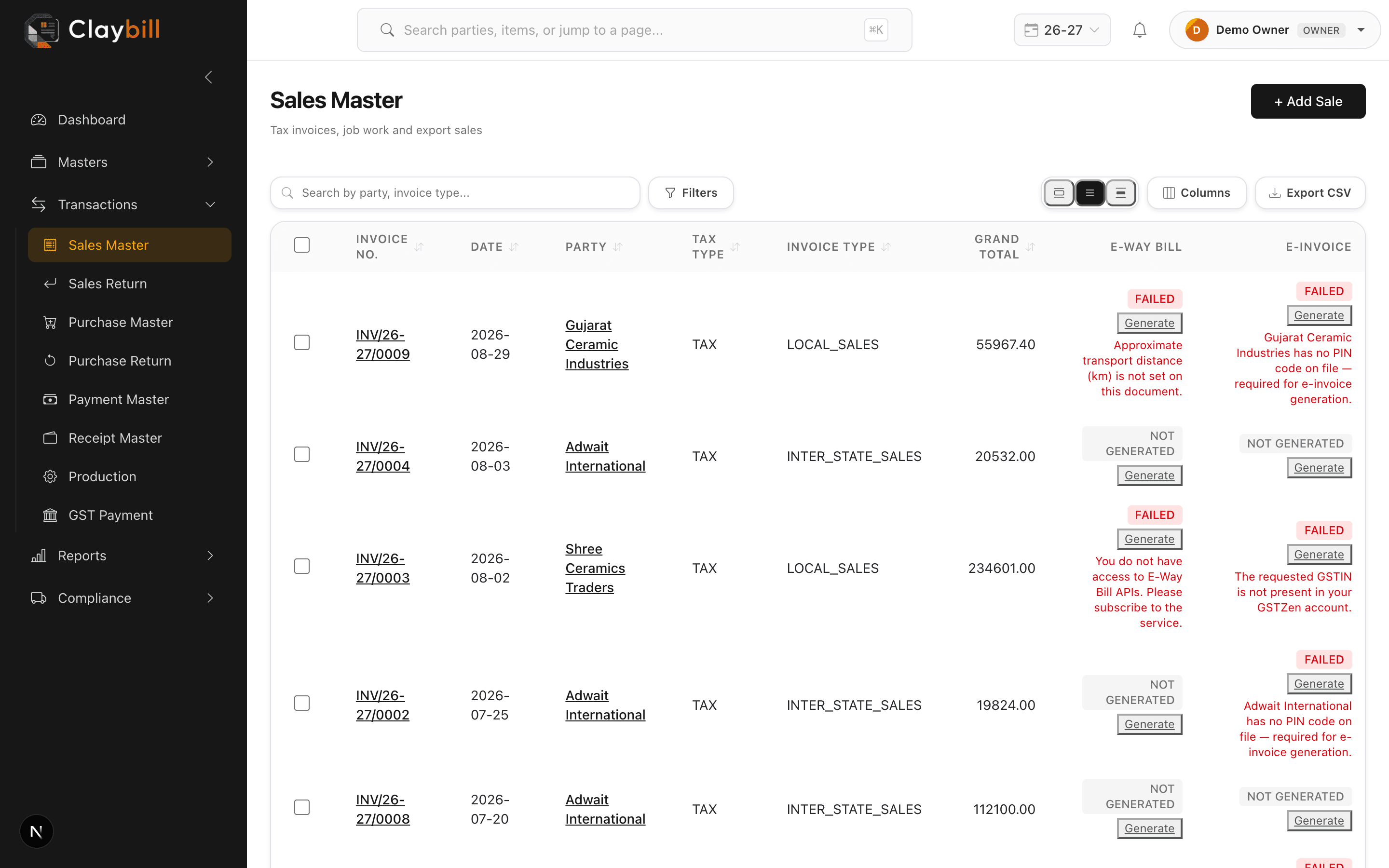This screenshot has width=1389, height=868.
Task: Focus the search parties, items field
Action: coord(634,30)
